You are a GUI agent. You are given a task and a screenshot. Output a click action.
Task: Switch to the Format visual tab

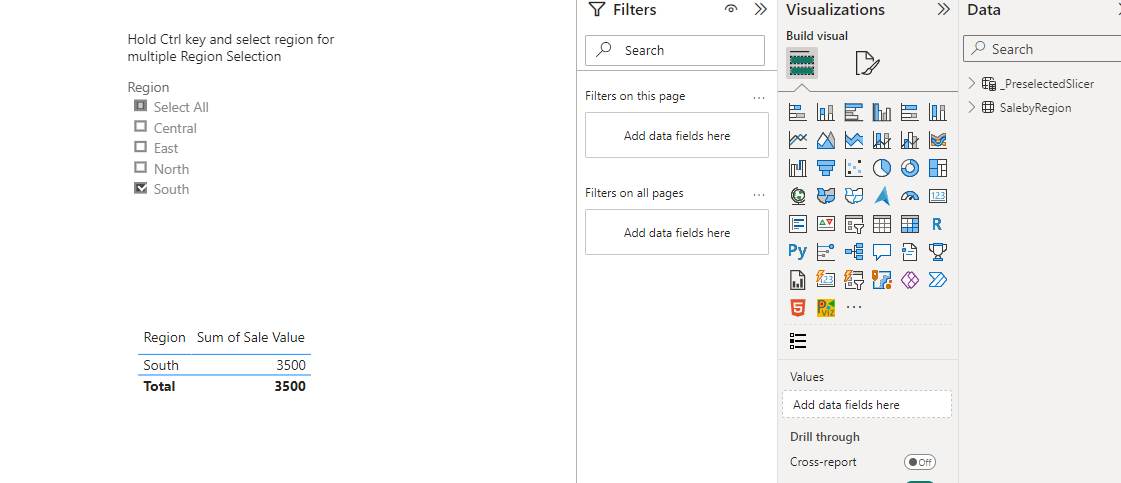point(867,64)
